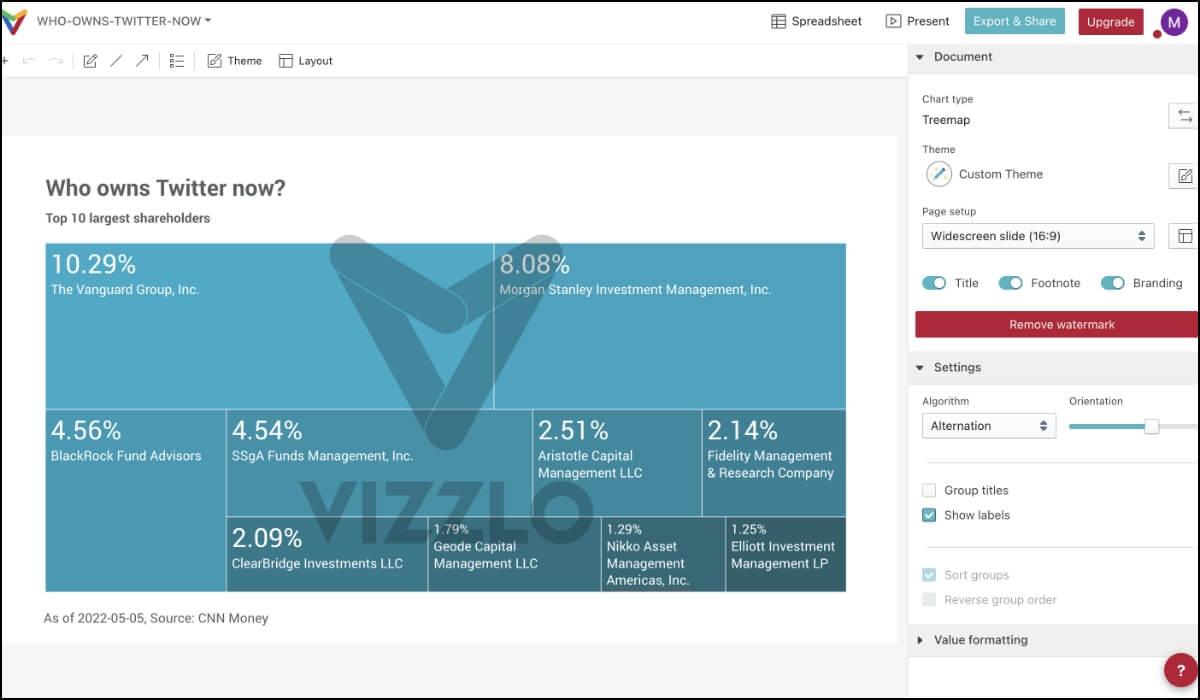
Task: Uncheck the Show labels checkbox
Action: (x=929, y=515)
